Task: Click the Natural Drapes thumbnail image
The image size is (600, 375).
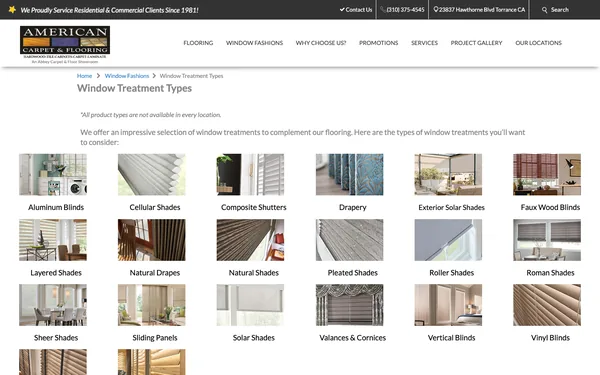Action: [x=152, y=240]
